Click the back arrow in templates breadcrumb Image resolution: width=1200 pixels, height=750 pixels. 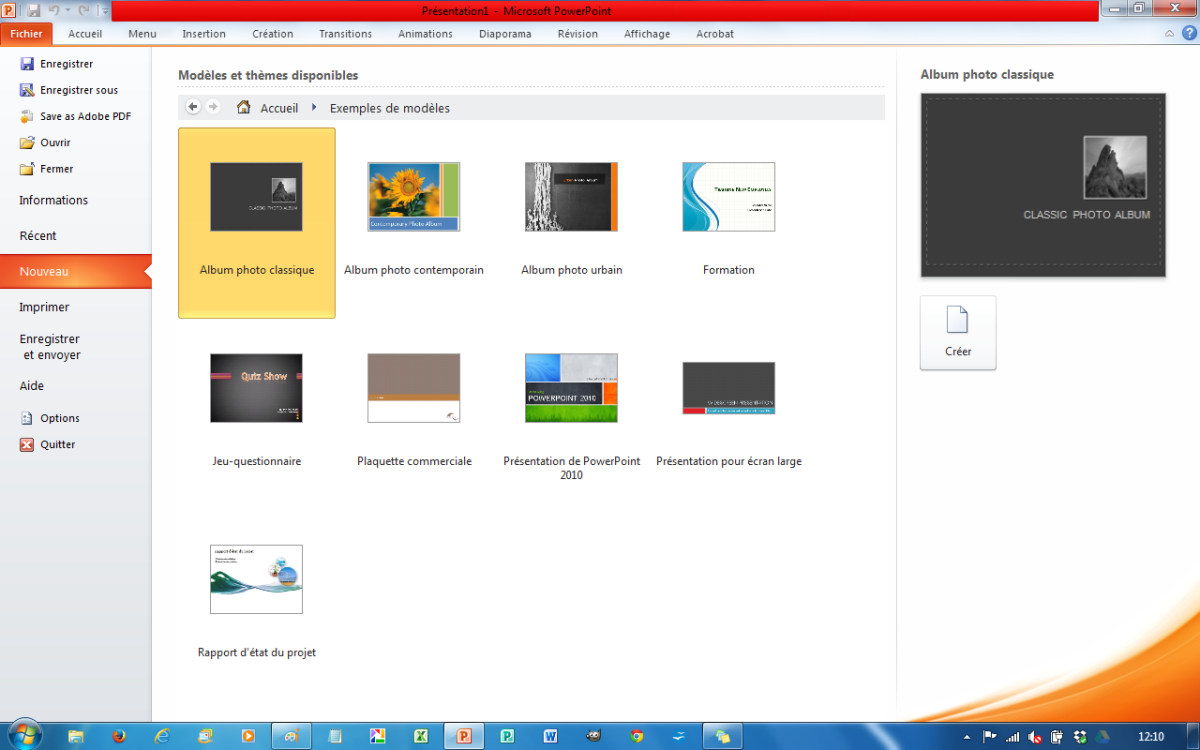click(x=193, y=107)
